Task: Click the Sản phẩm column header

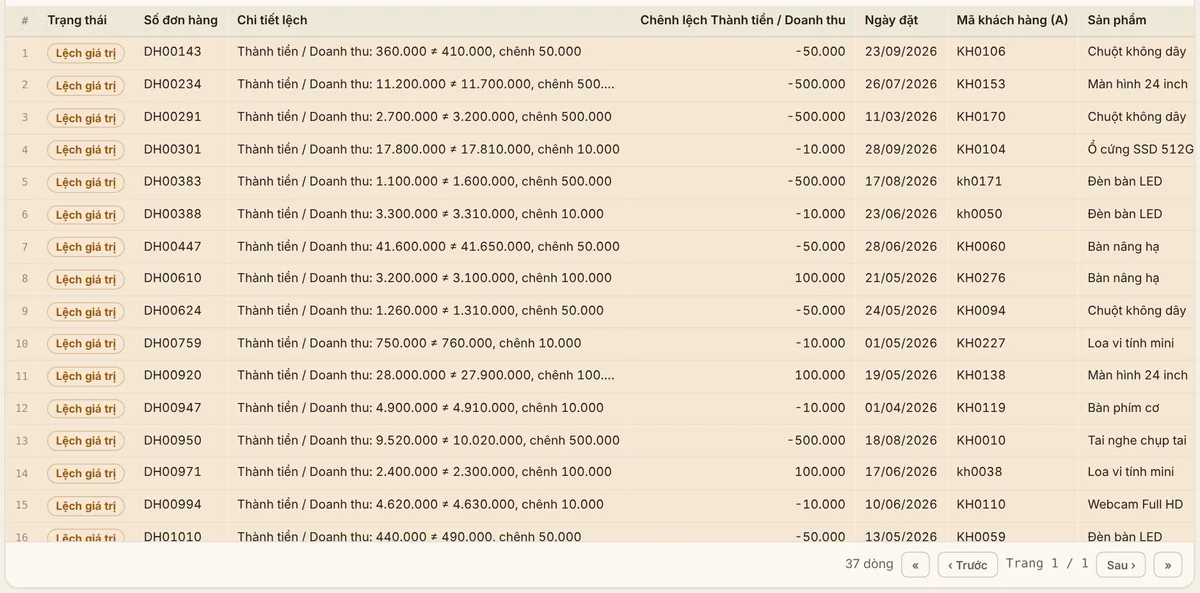Action: click(1117, 20)
